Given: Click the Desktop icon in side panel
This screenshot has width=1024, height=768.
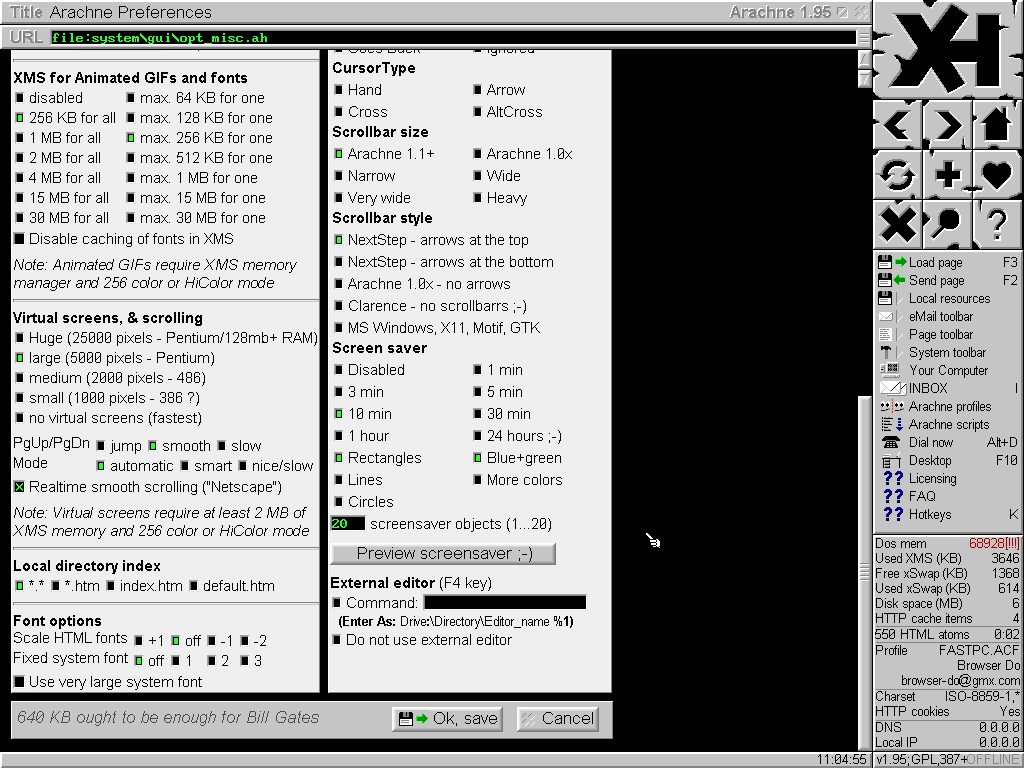Looking at the screenshot, I should [x=891, y=460].
